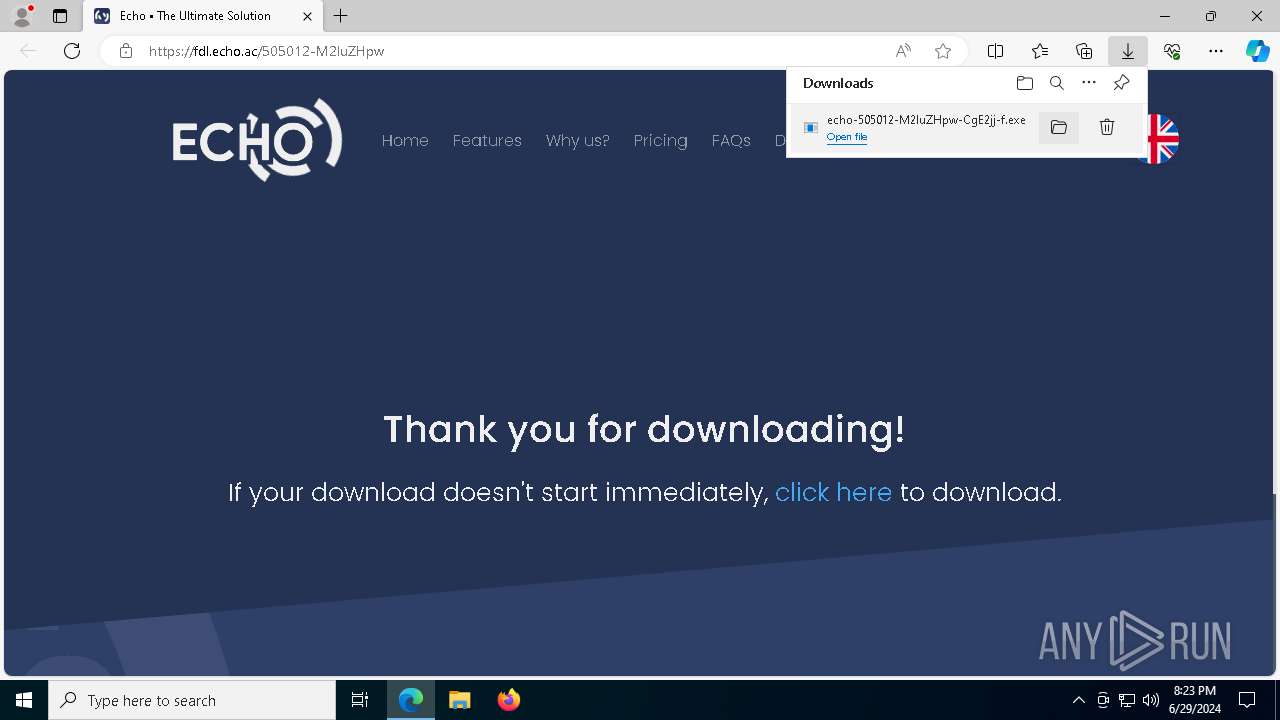
Task: Close the Echo browser tab
Action: pyautogui.click(x=307, y=16)
